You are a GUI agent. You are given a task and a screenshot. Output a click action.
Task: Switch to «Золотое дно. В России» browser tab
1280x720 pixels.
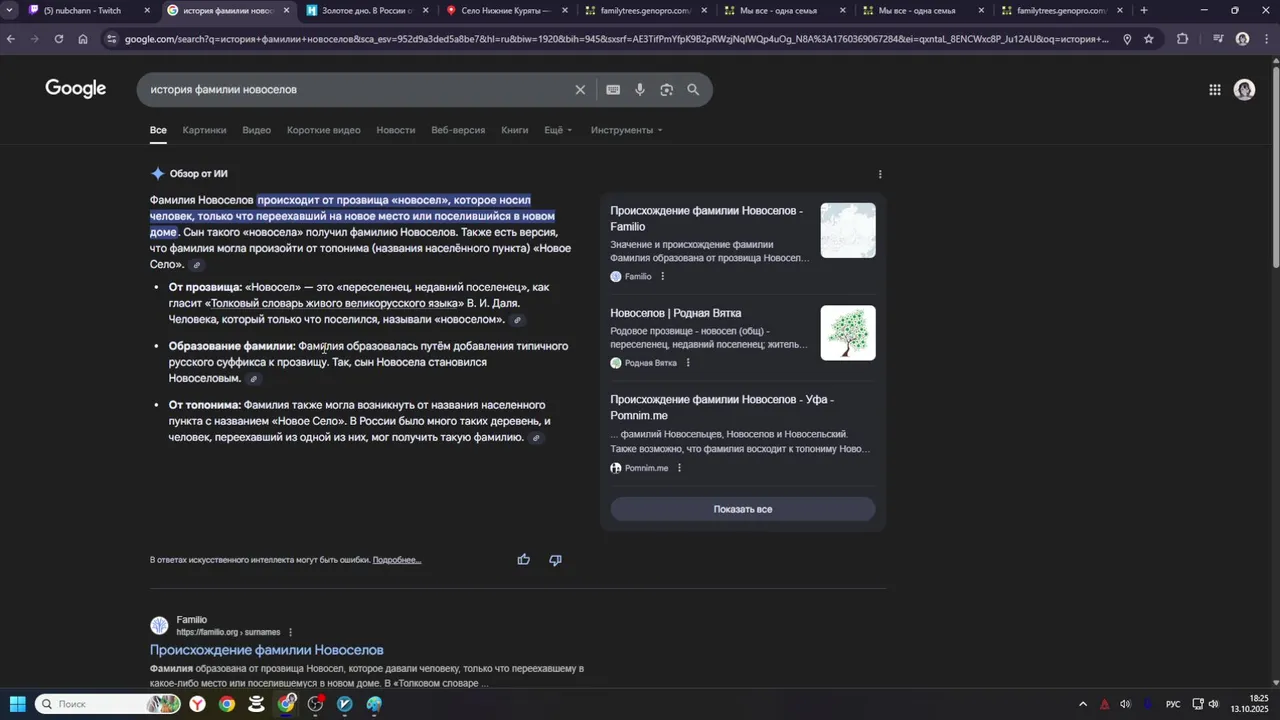click(x=368, y=11)
